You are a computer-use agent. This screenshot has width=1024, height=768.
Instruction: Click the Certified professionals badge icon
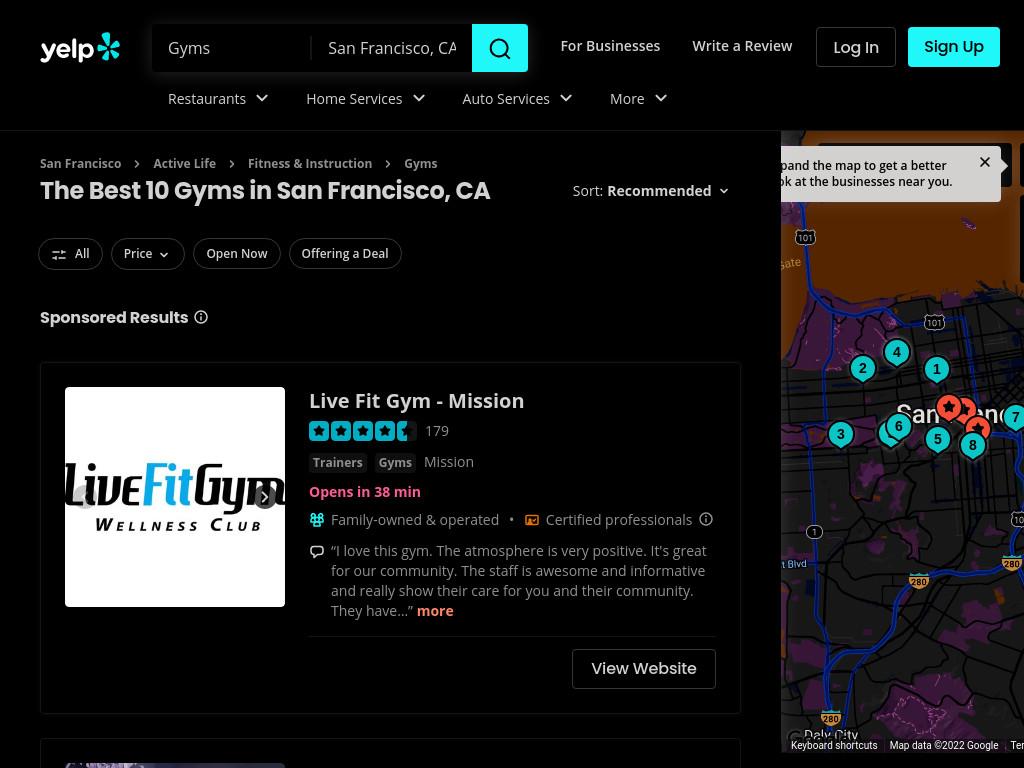tap(532, 520)
